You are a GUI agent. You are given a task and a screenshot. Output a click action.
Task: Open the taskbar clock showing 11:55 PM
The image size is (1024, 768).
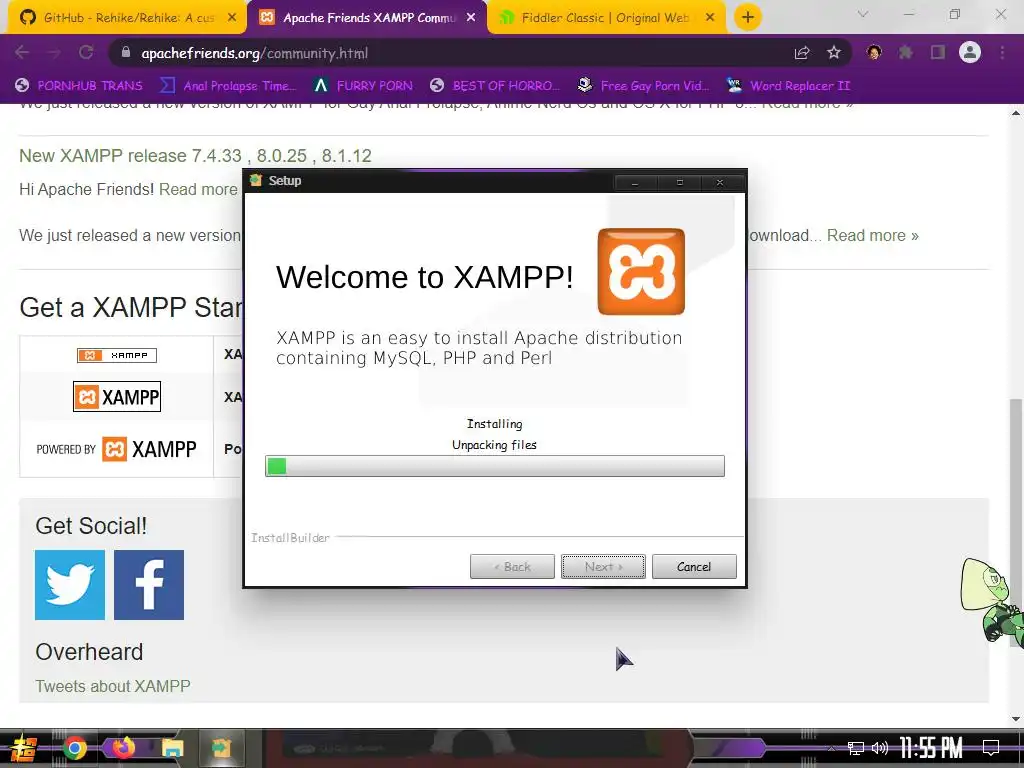pyautogui.click(x=931, y=748)
